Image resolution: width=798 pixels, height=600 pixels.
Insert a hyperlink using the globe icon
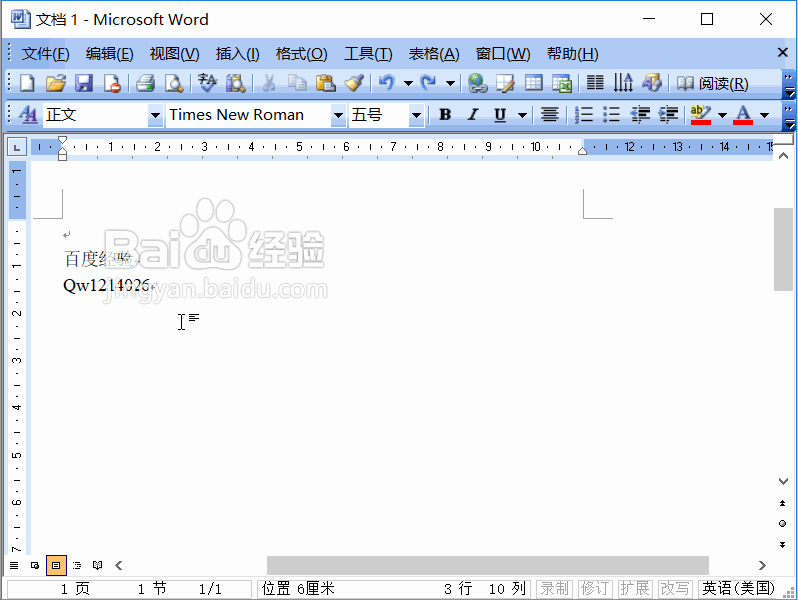[x=477, y=83]
